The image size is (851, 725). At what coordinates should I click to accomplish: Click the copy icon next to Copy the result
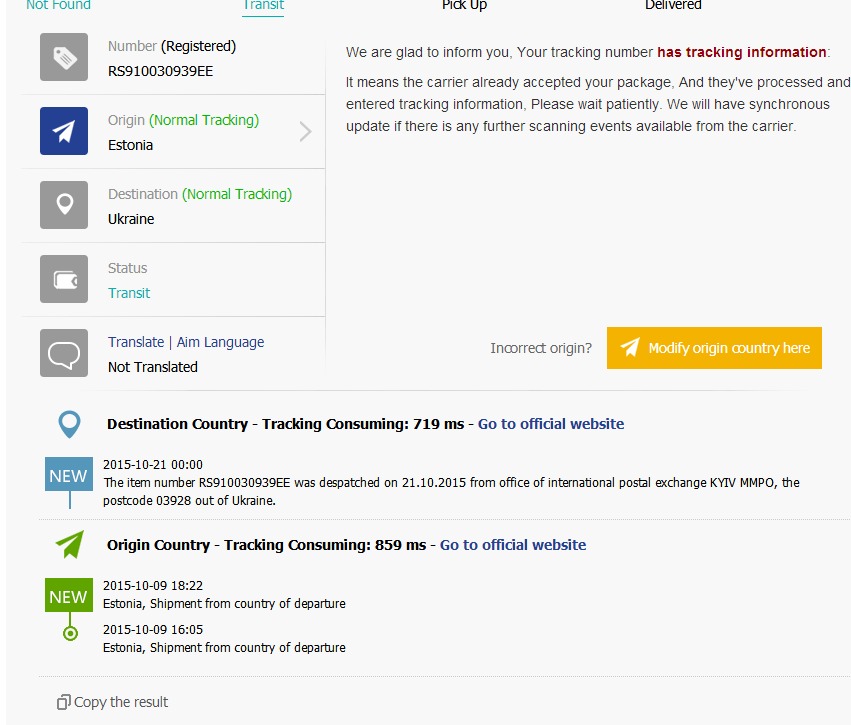click(63, 702)
